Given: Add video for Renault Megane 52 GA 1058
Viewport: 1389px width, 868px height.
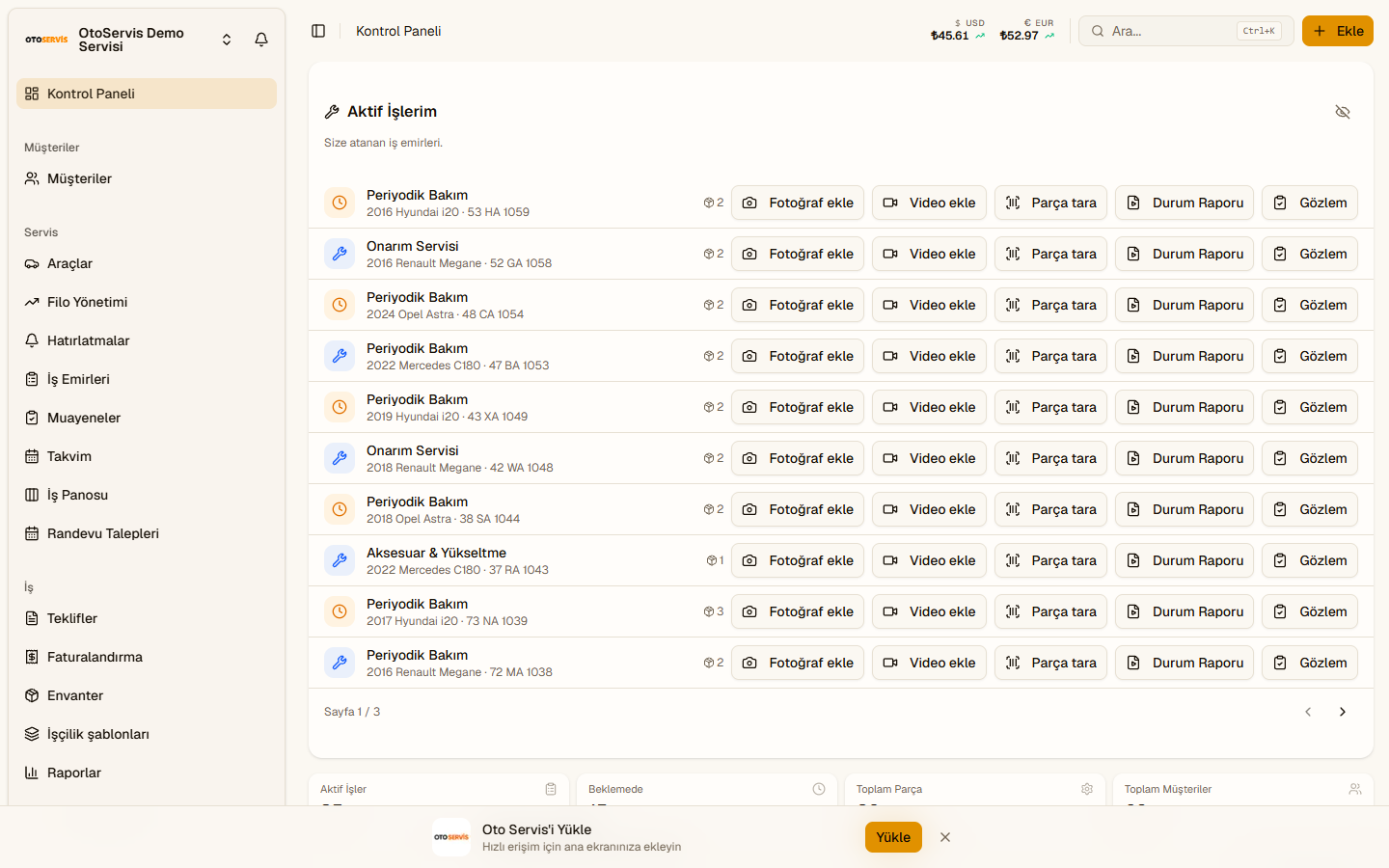Looking at the screenshot, I should coord(929,254).
